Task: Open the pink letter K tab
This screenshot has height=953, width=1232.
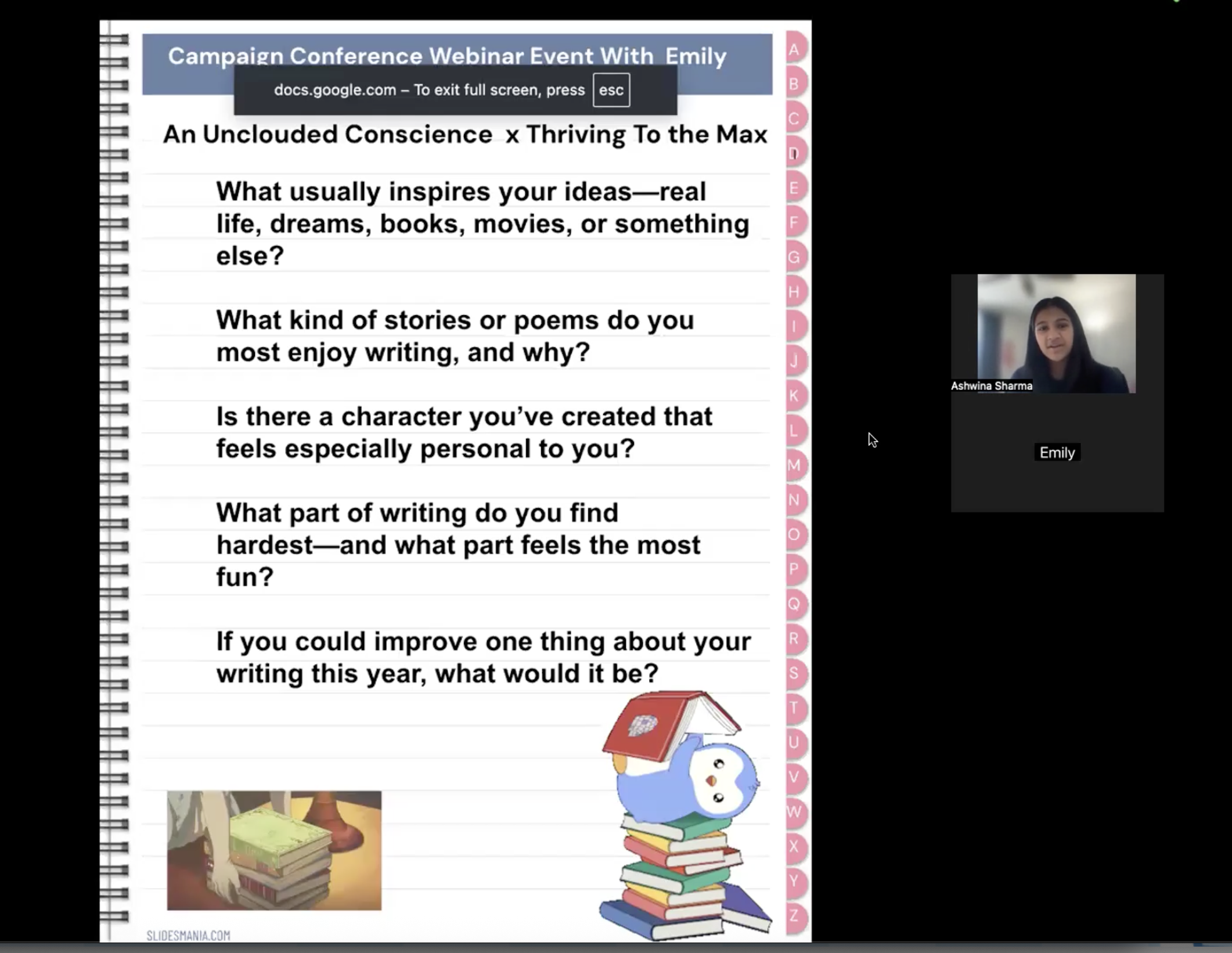Action: 794,396
